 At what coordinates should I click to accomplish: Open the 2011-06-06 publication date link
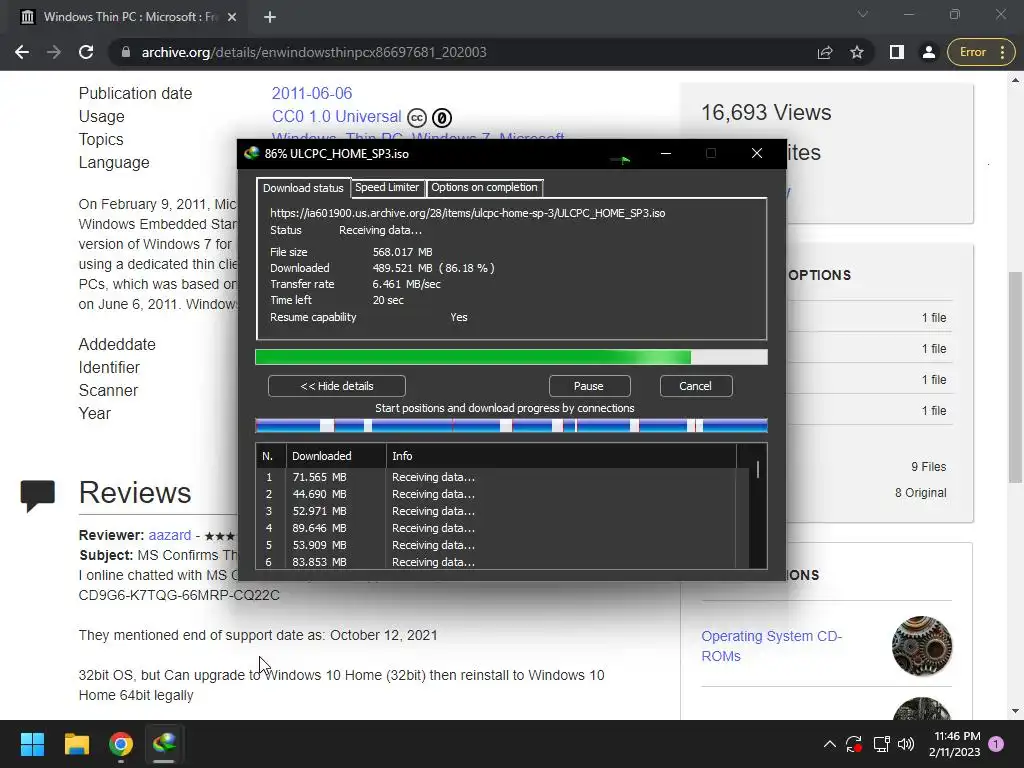tap(312, 93)
